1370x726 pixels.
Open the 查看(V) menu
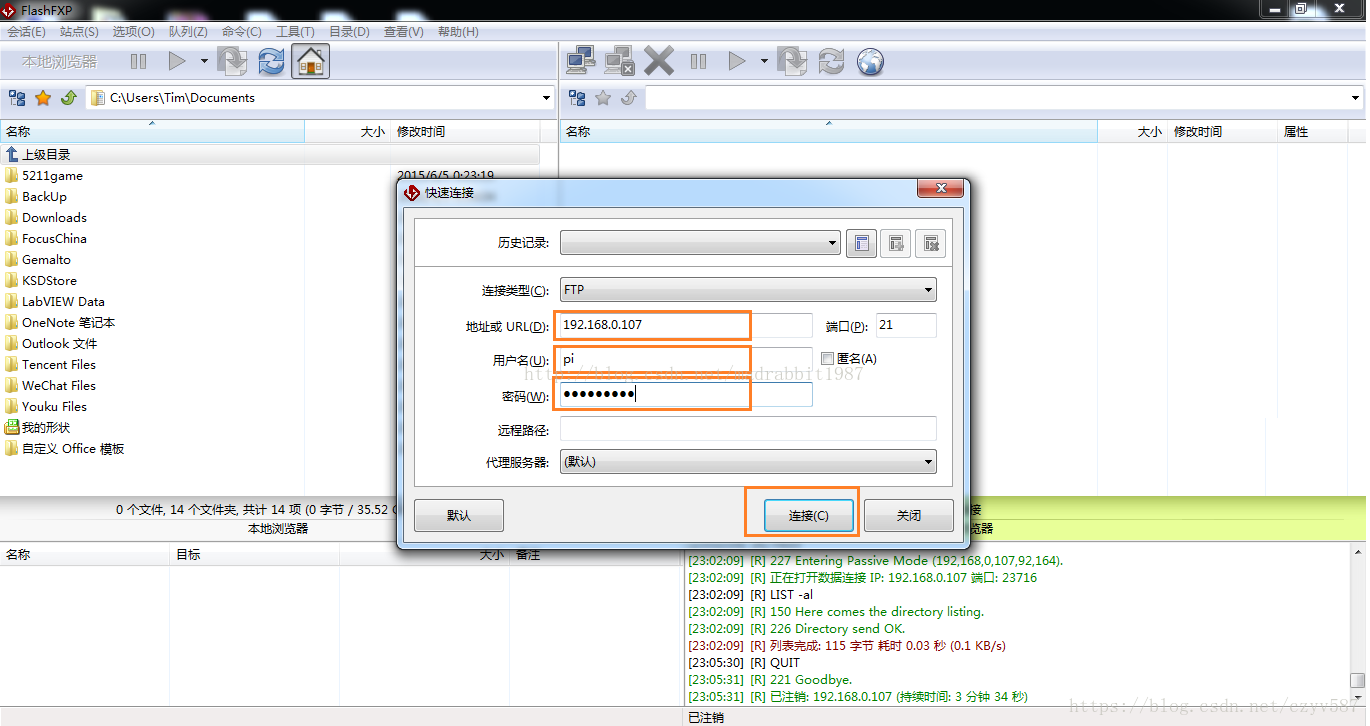pyautogui.click(x=403, y=32)
